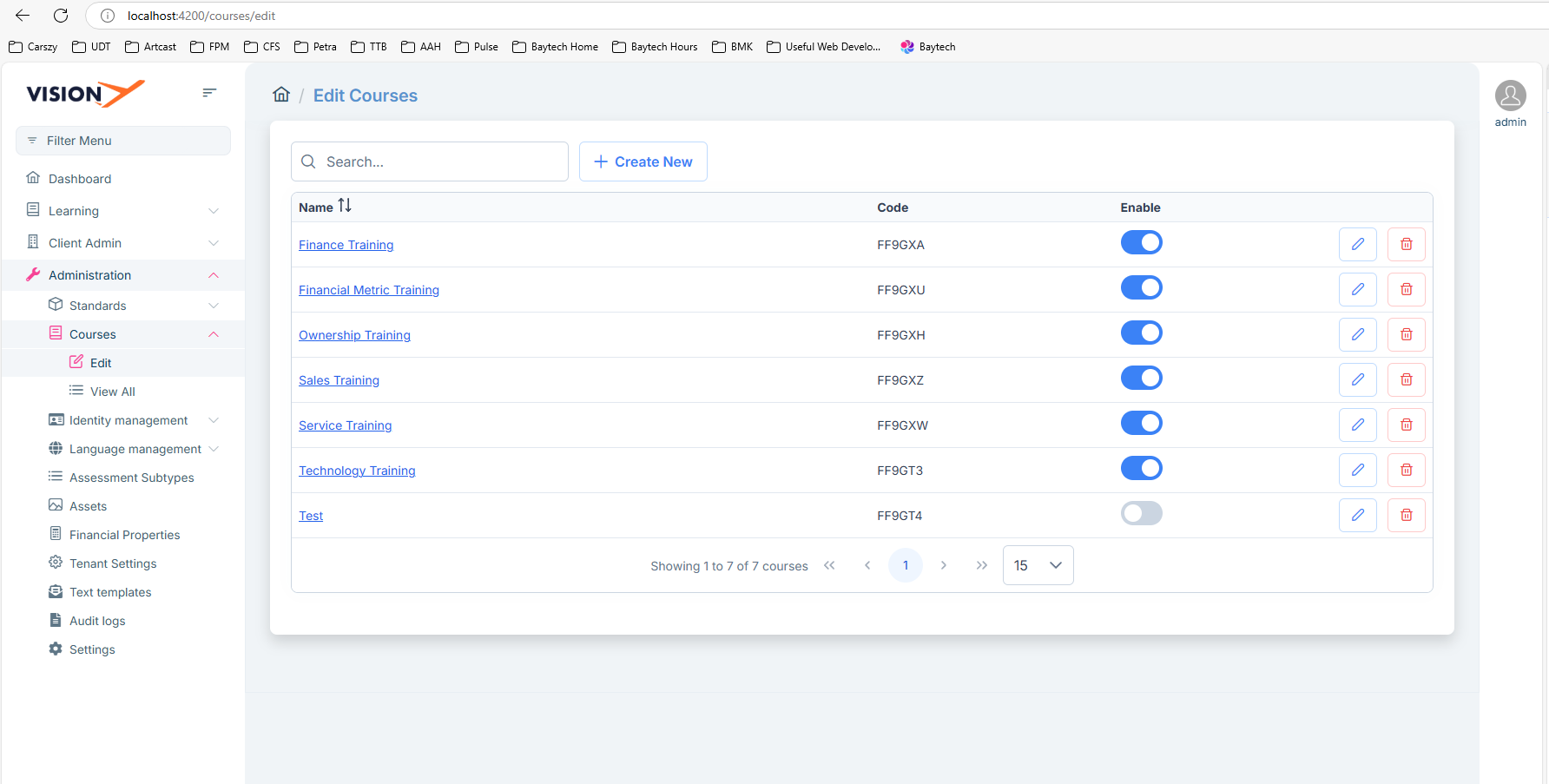Enable the Test course toggle
The image size is (1549, 784).
(1141, 514)
